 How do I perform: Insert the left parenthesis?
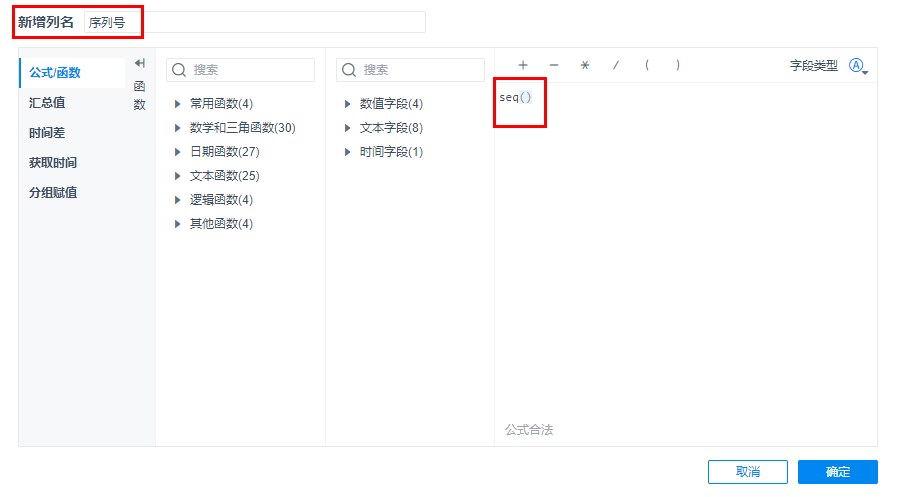(x=647, y=65)
